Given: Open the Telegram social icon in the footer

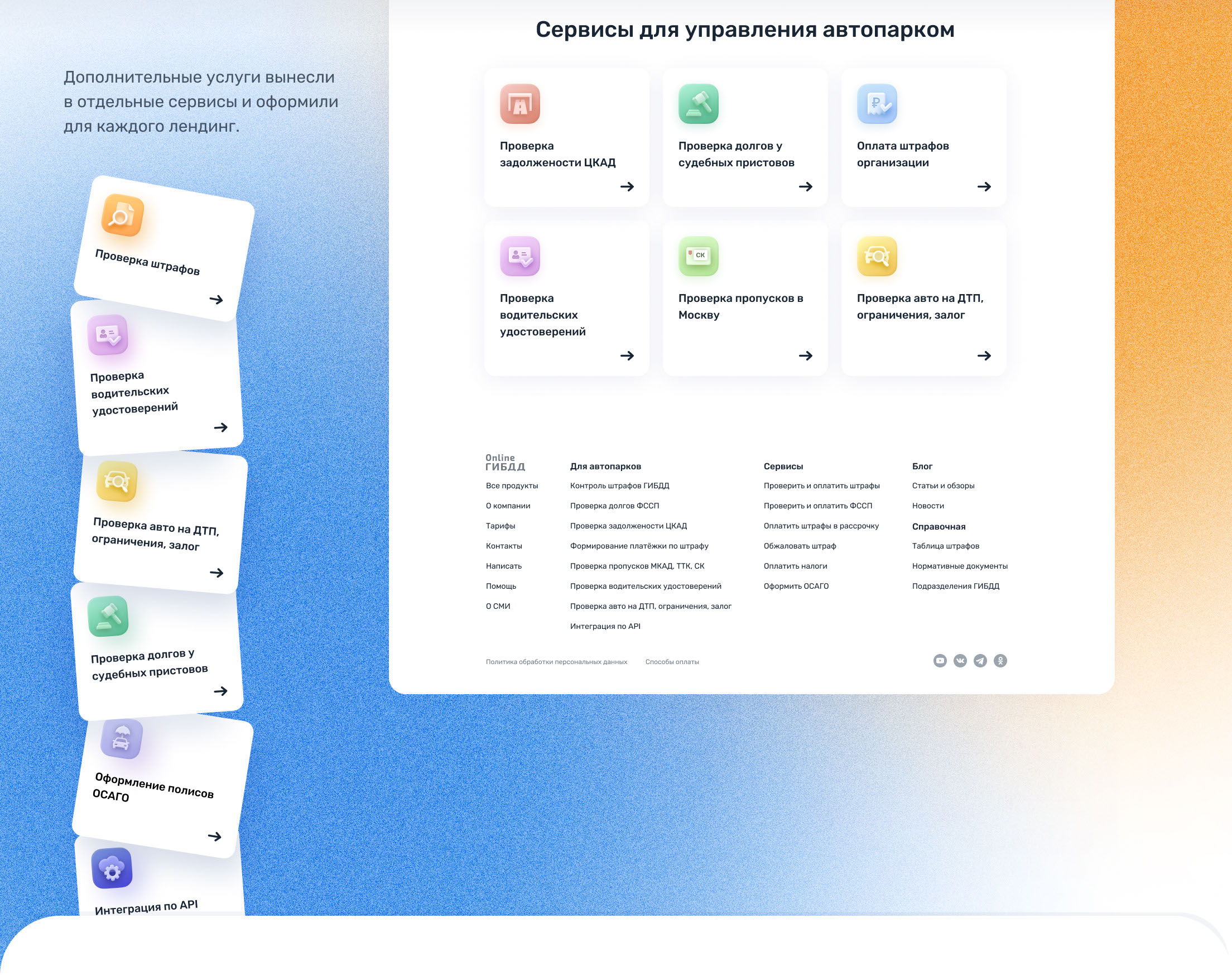Looking at the screenshot, I should 980,661.
